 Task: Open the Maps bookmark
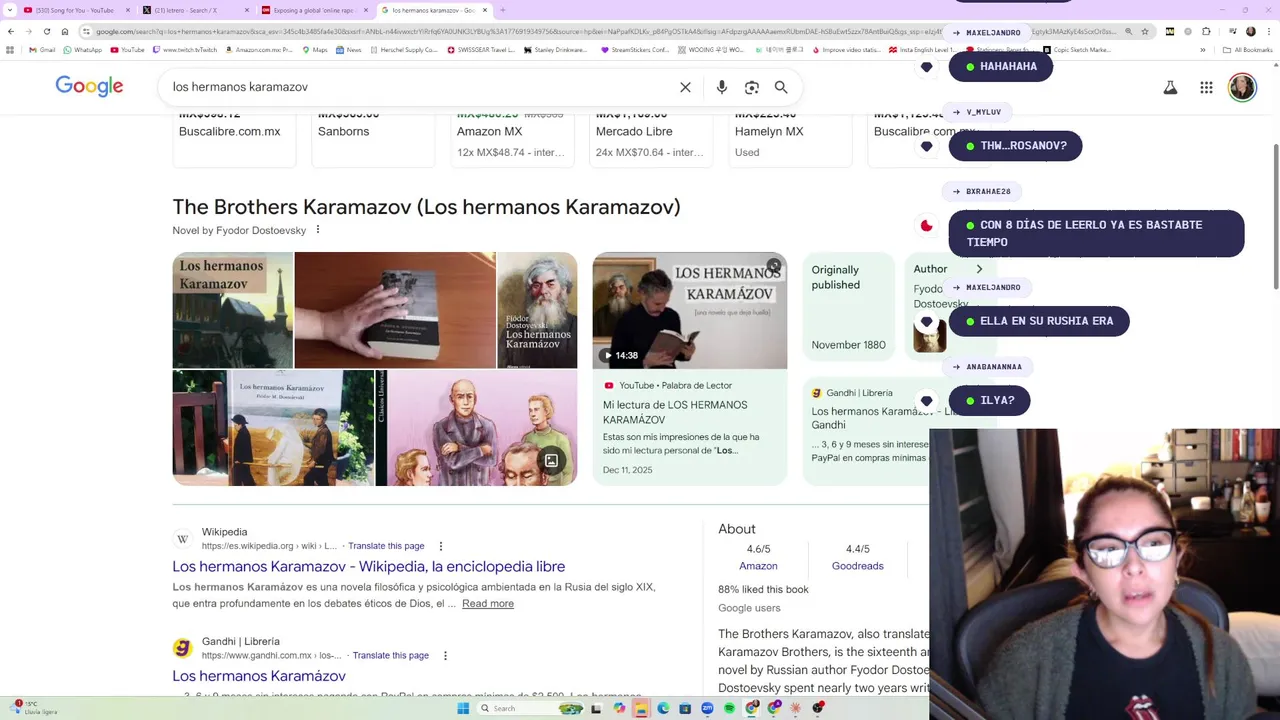point(314,49)
